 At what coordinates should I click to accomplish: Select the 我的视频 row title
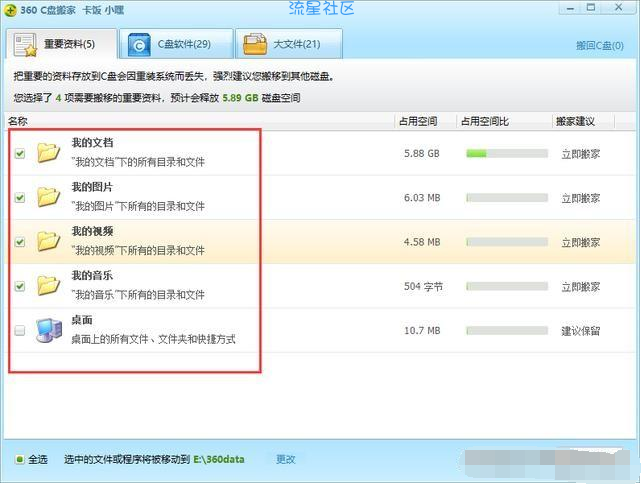pyautogui.click(x=92, y=231)
